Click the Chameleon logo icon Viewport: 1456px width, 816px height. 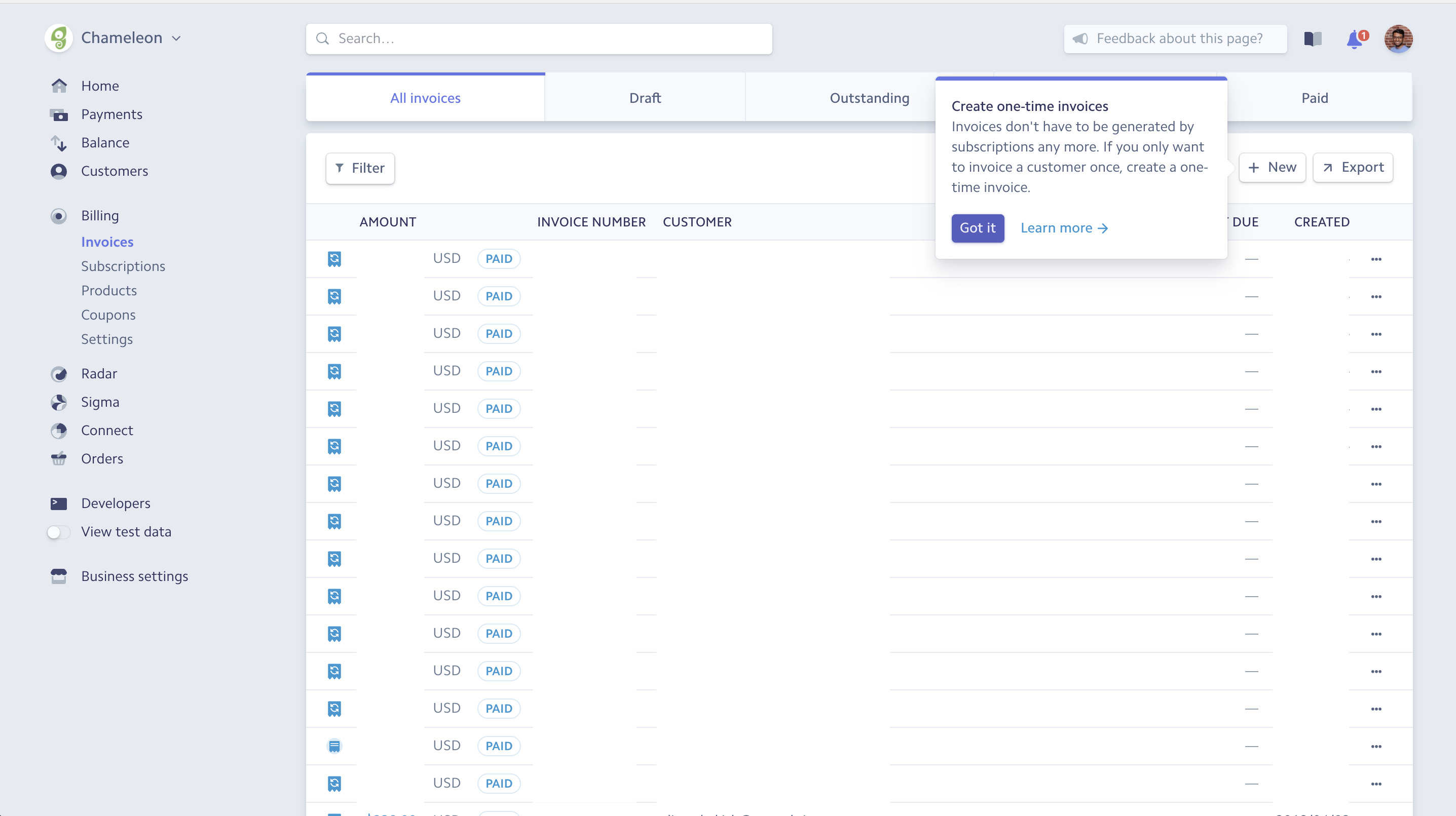pos(59,38)
